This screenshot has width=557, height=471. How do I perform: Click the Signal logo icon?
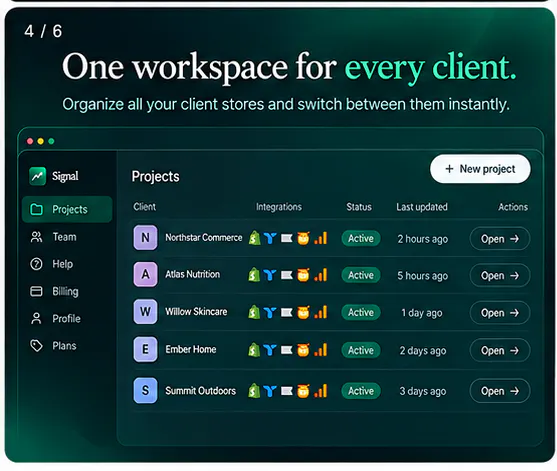[x=38, y=176]
